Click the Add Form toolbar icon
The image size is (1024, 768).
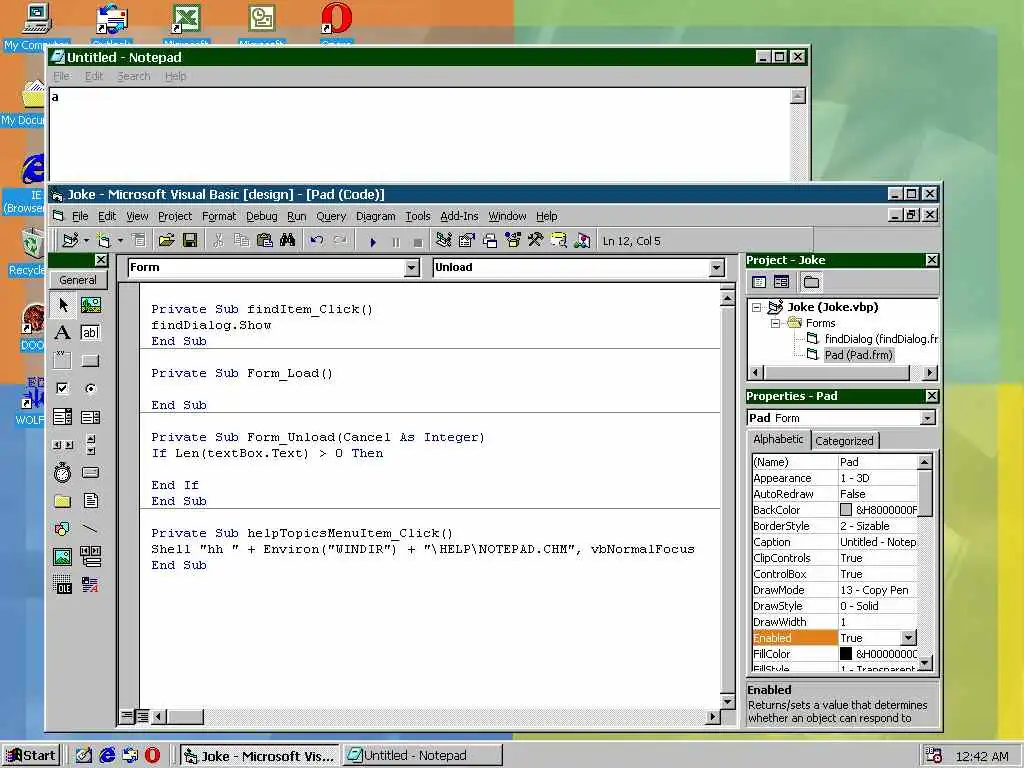[x=103, y=241]
